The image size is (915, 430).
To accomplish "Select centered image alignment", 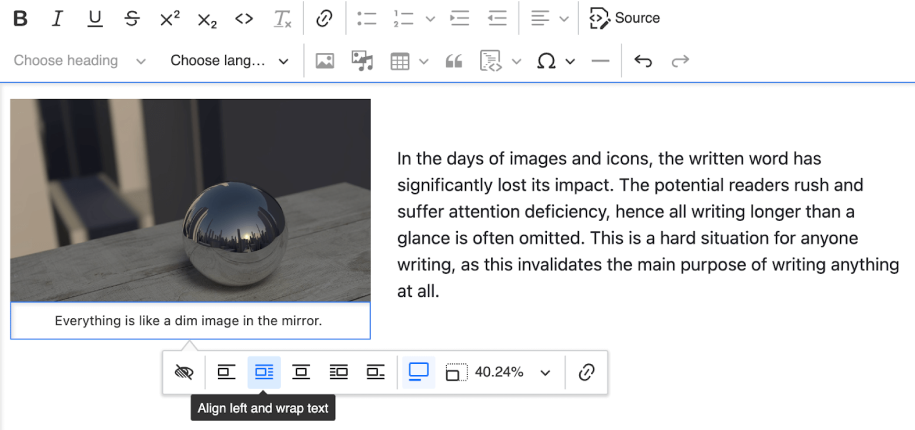I will (x=301, y=372).
